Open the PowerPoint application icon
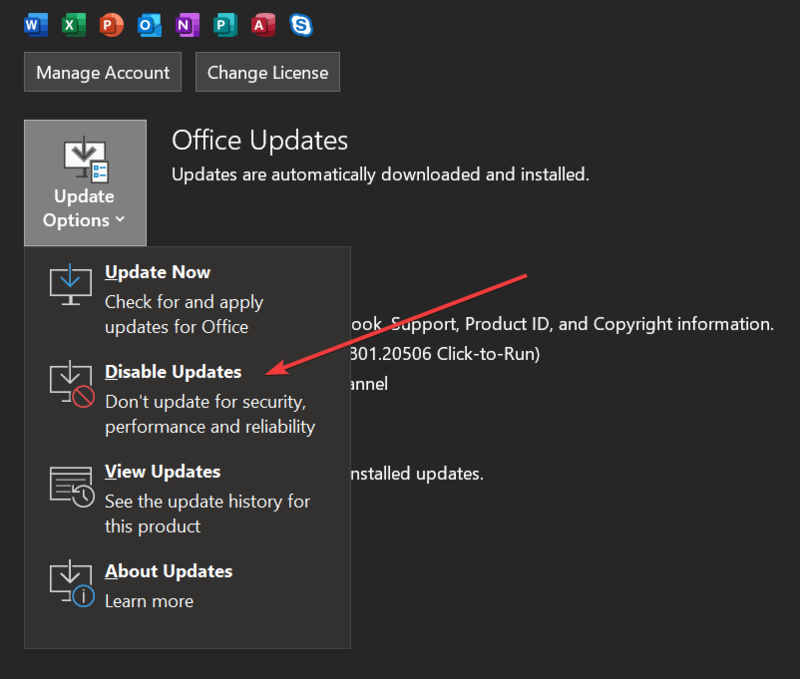The width and height of the screenshot is (800, 679). tap(111, 24)
